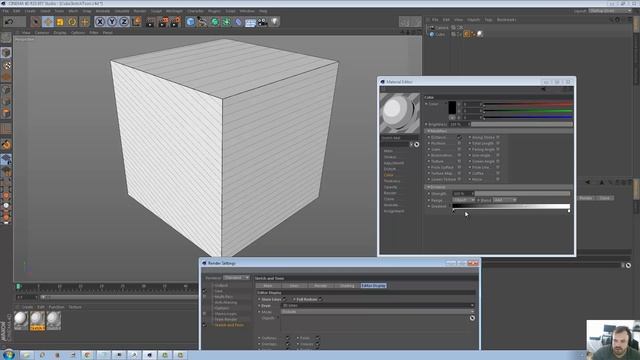Enable Noise modifier checkbox
The height and width of the screenshot is (360, 640).
coord(498,179)
